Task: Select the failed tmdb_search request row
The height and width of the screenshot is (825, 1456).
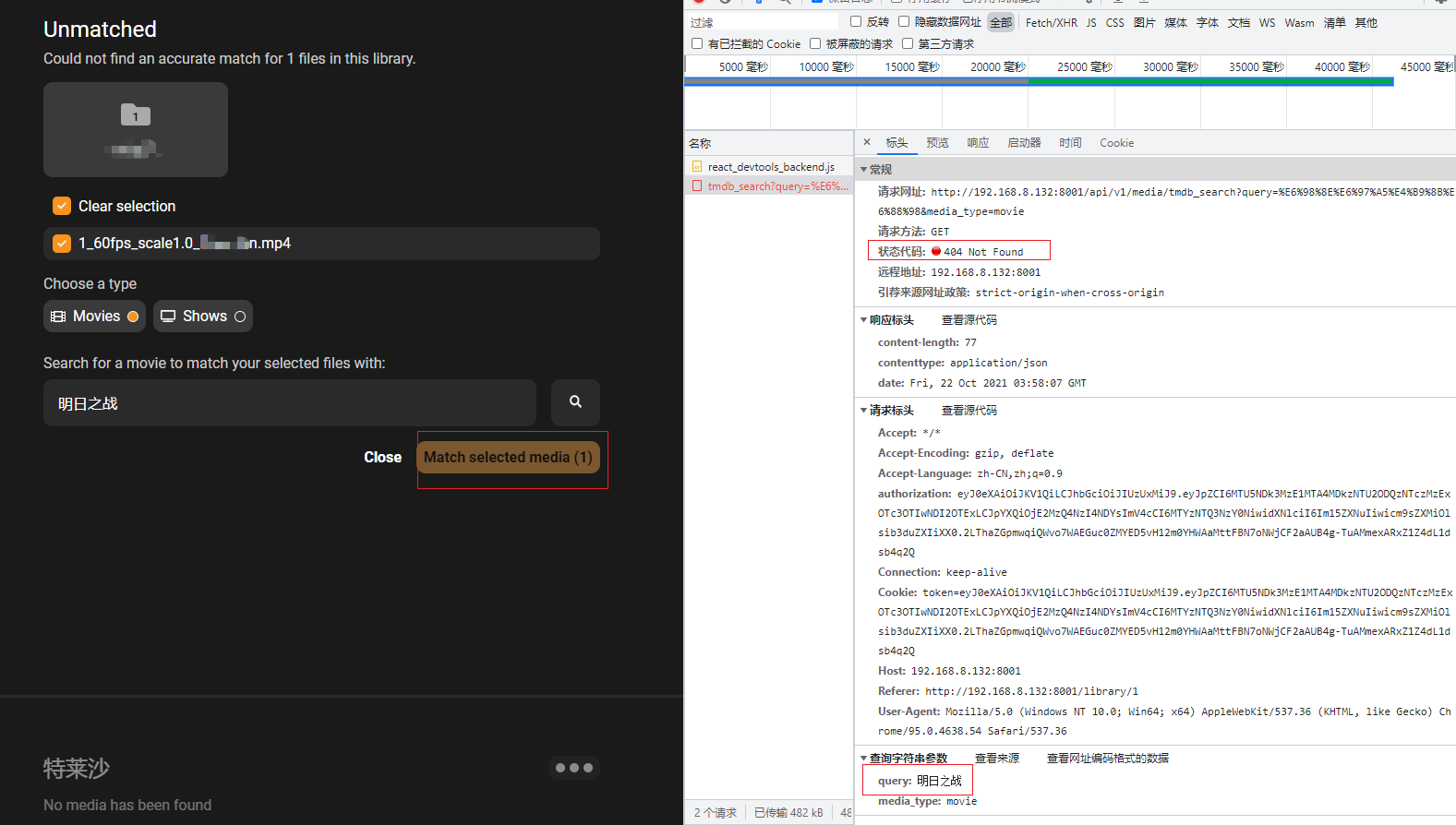Action: pos(770,186)
